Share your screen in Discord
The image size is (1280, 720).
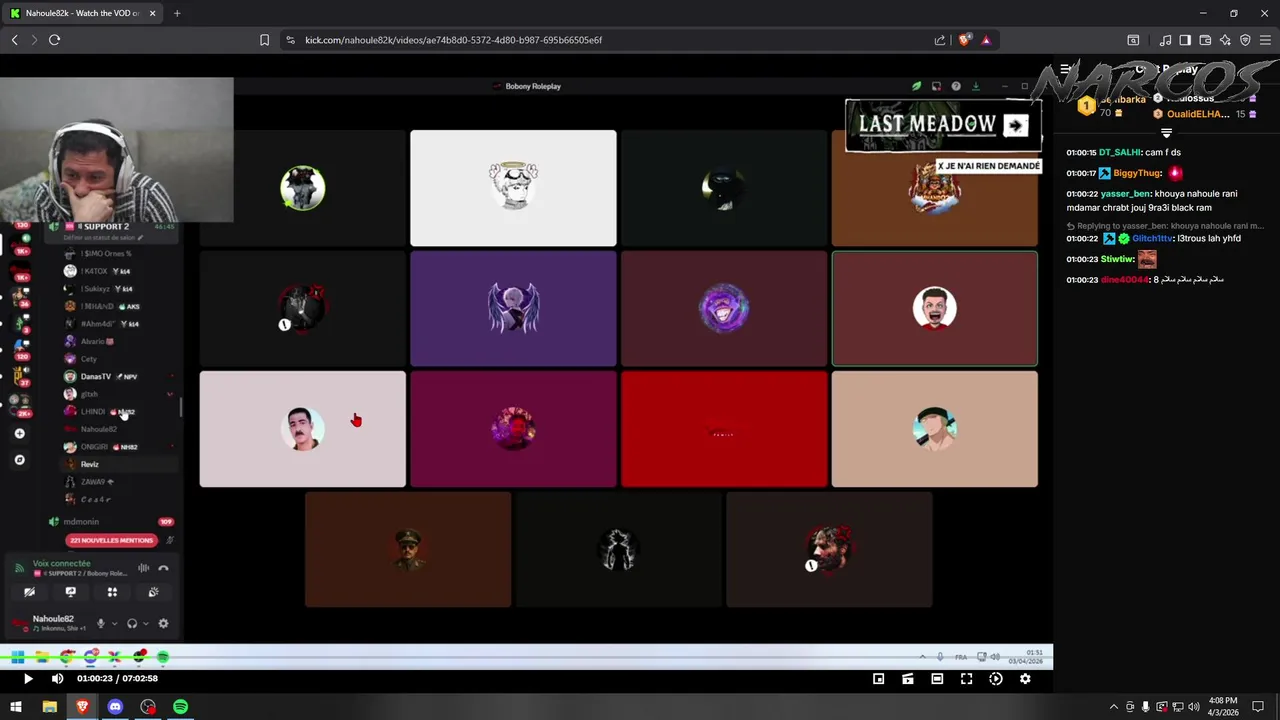(x=70, y=592)
